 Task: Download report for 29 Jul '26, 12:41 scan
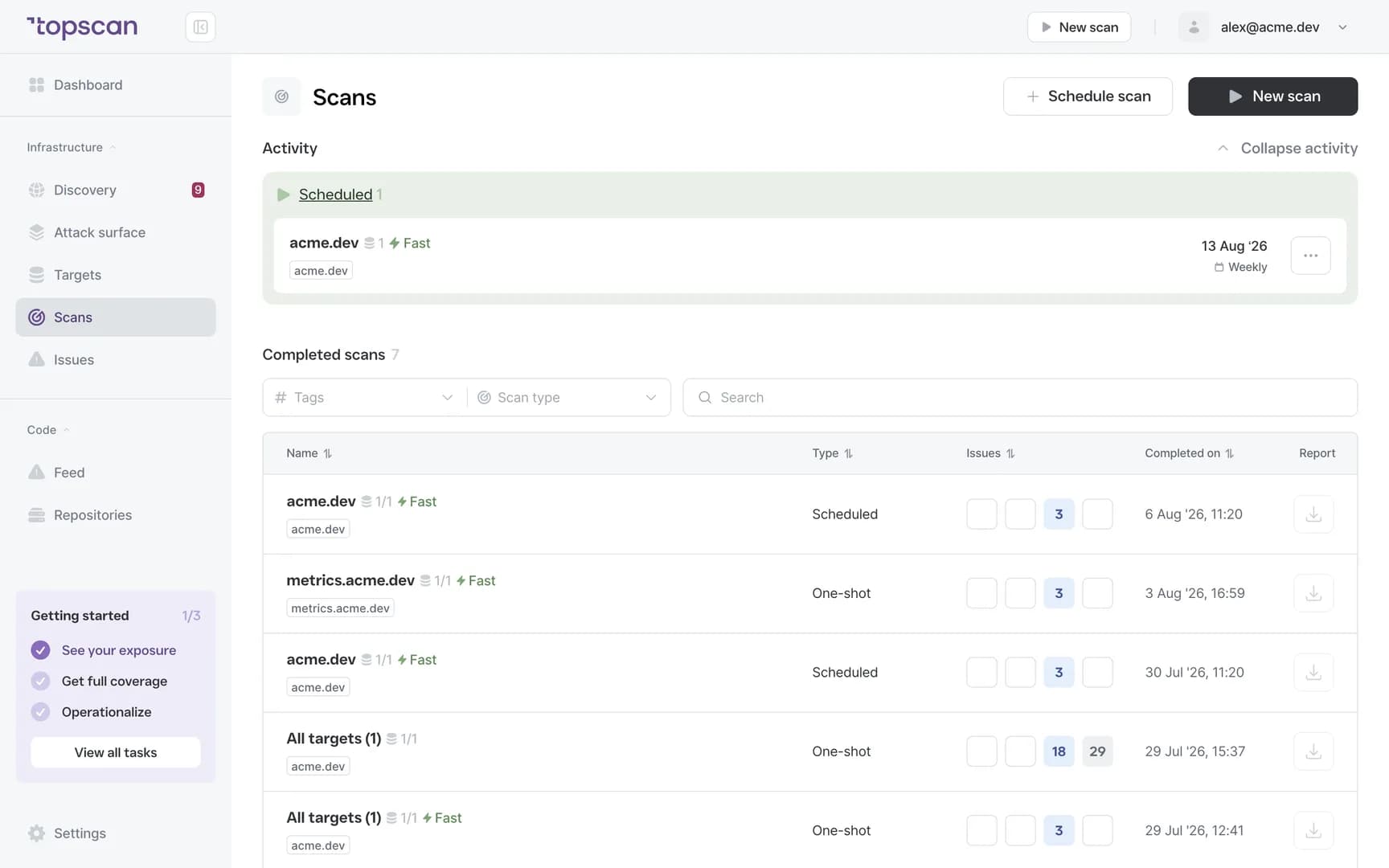pos(1313,830)
